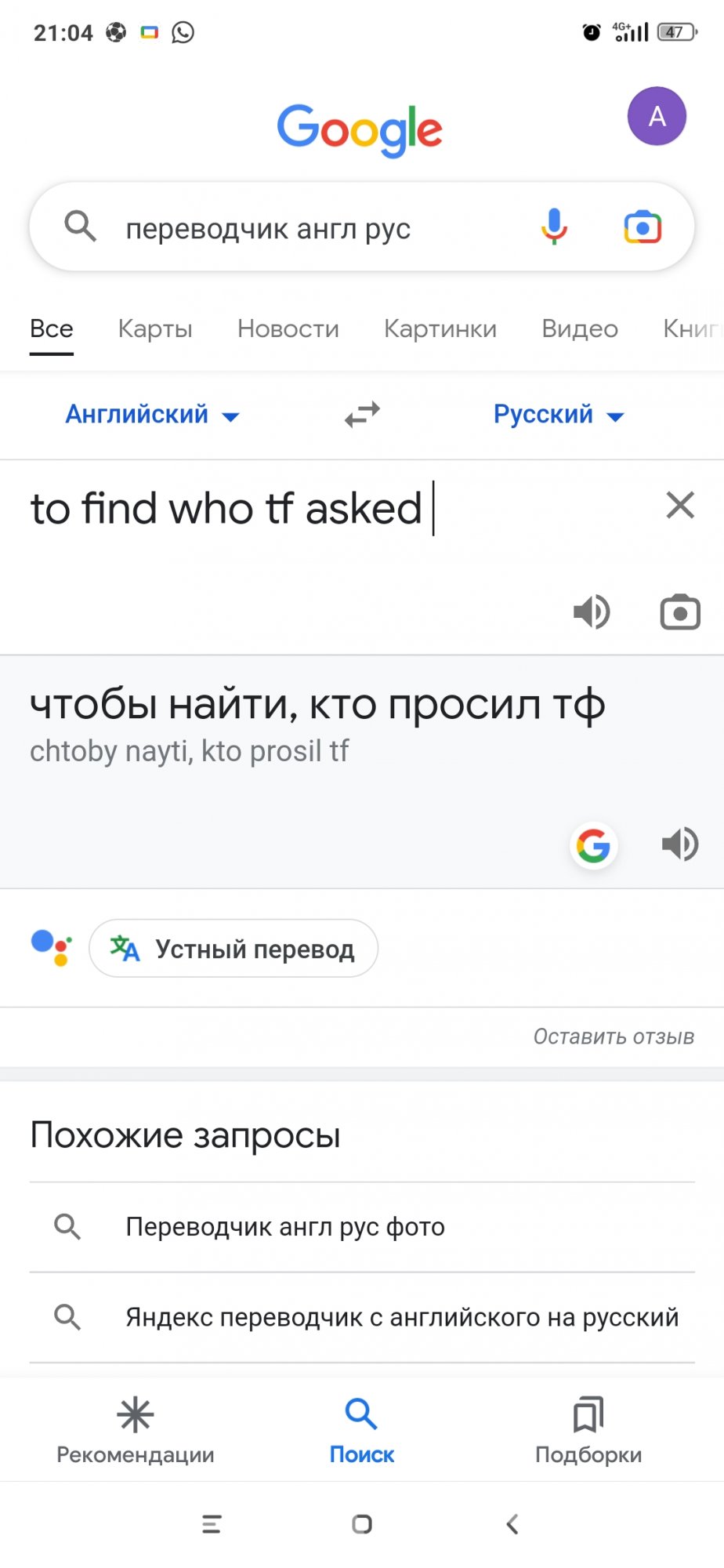Tap the Устный перевод button
The width and height of the screenshot is (724, 1568).
click(x=233, y=949)
